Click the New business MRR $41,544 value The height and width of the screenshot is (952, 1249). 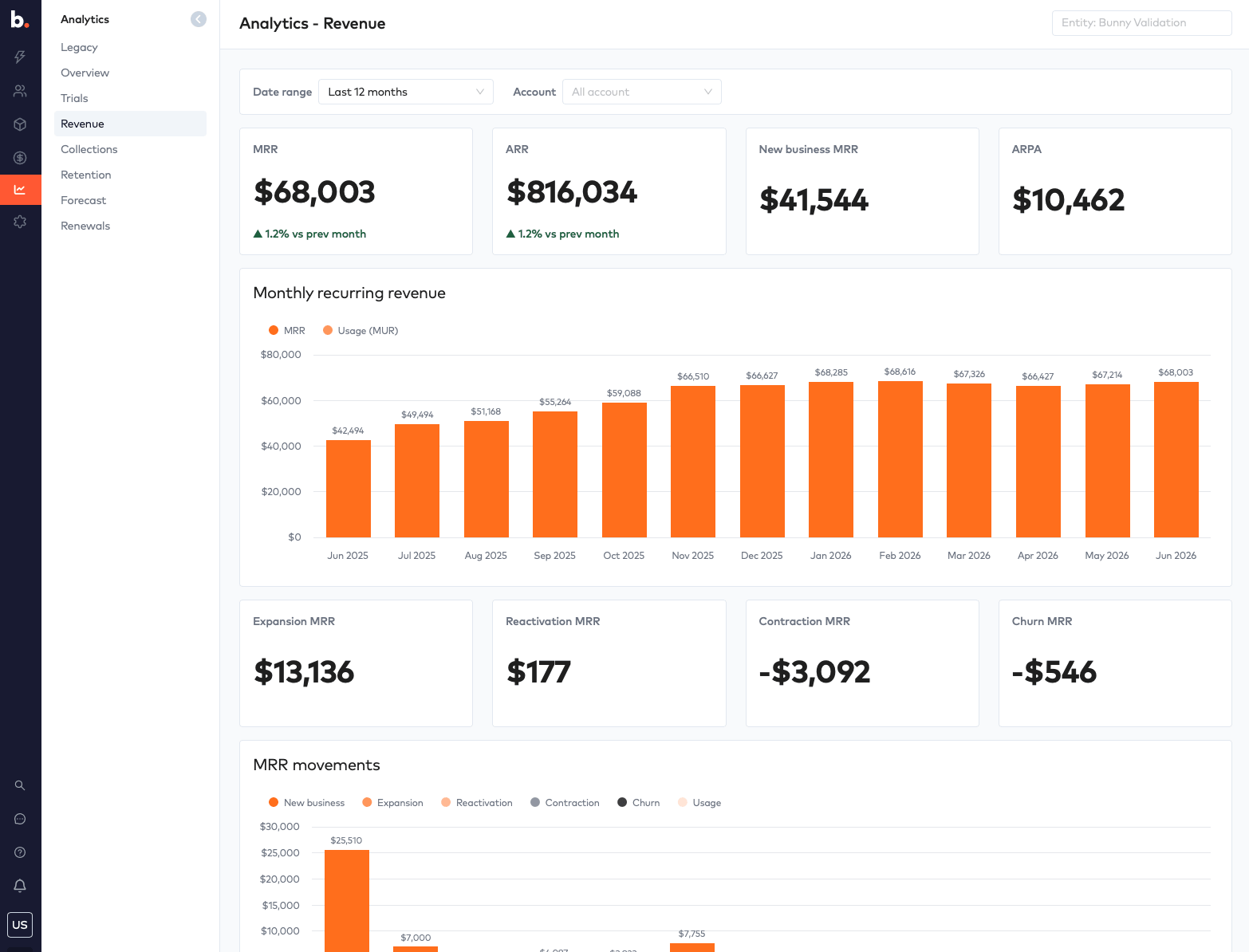[x=814, y=200]
